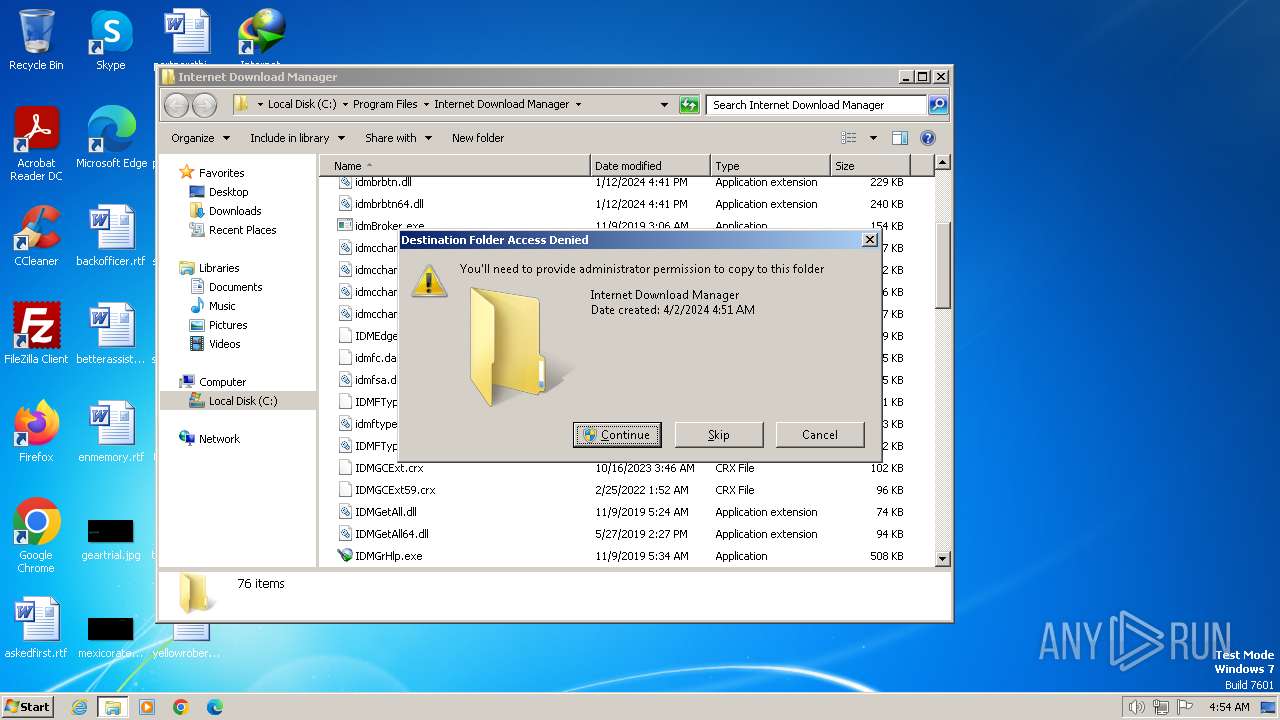Open Explorer help question icon
Viewport: 1280px width, 720px height.
pyautogui.click(x=927, y=138)
